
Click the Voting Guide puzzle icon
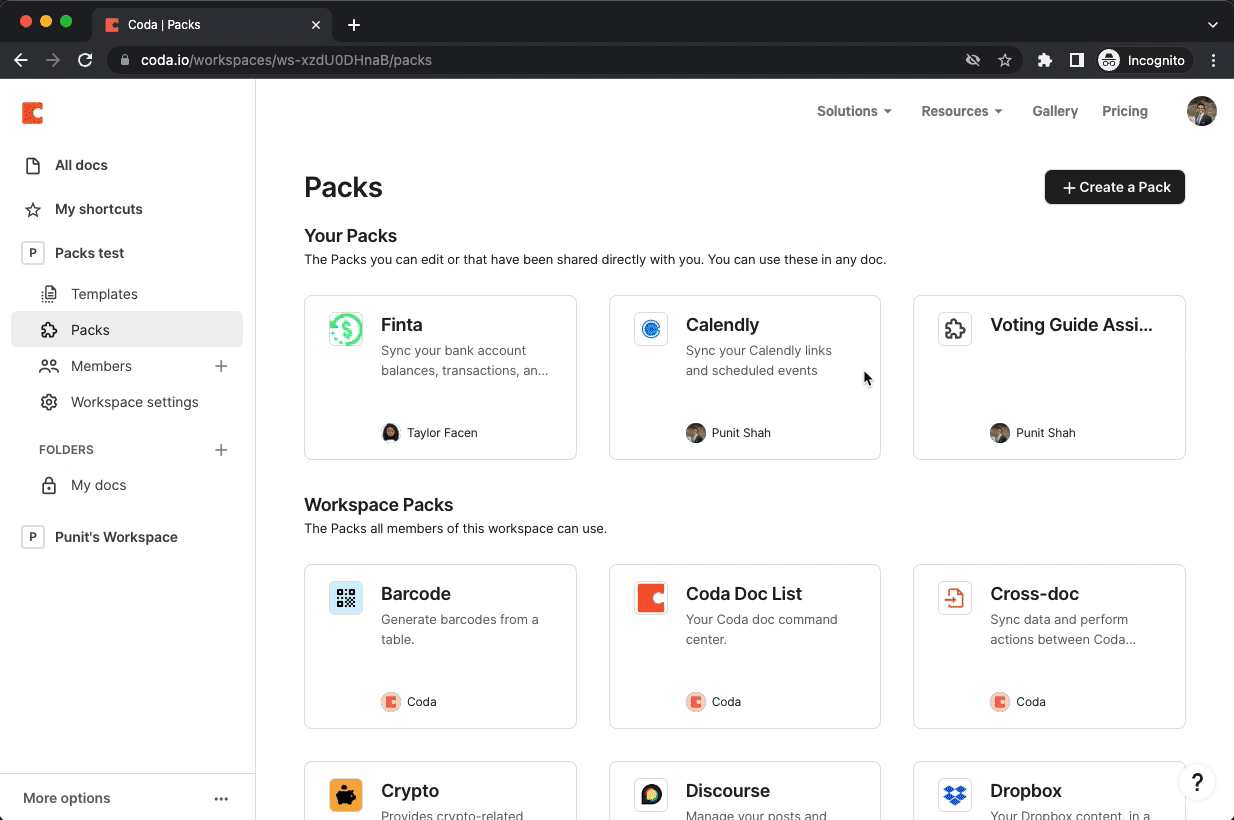point(955,330)
